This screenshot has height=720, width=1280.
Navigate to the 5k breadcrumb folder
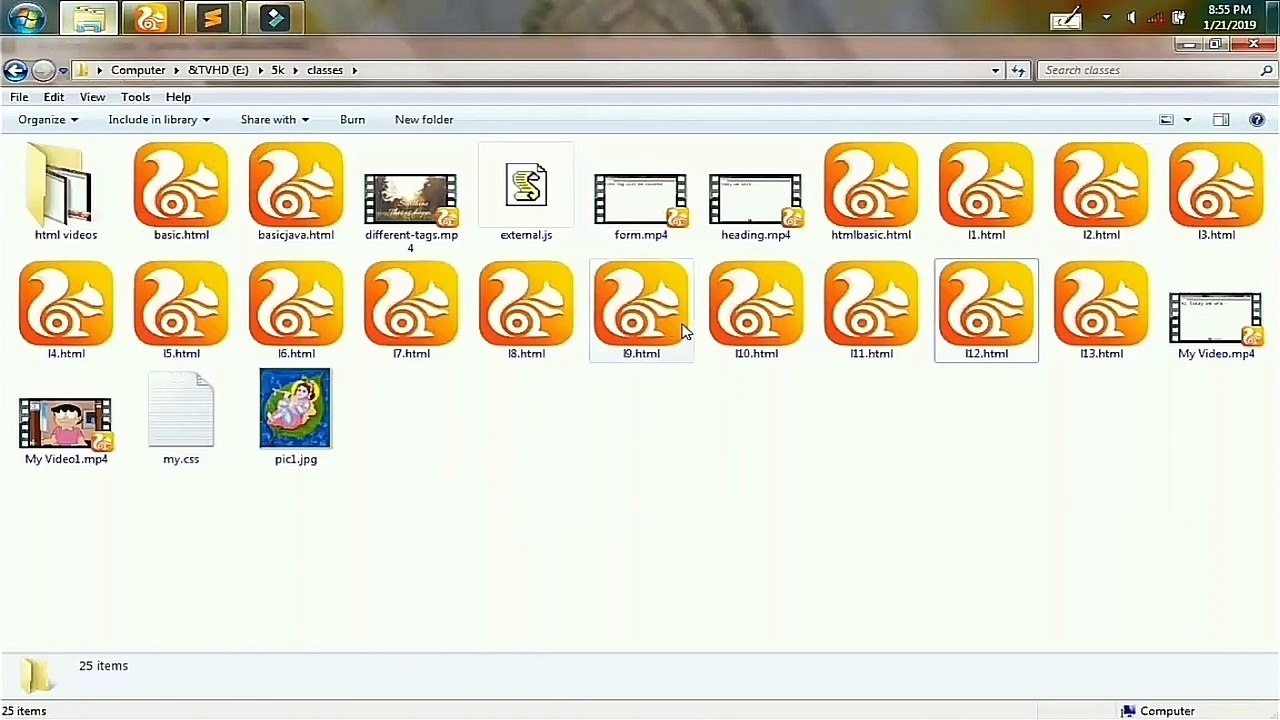[x=278, y=70]
